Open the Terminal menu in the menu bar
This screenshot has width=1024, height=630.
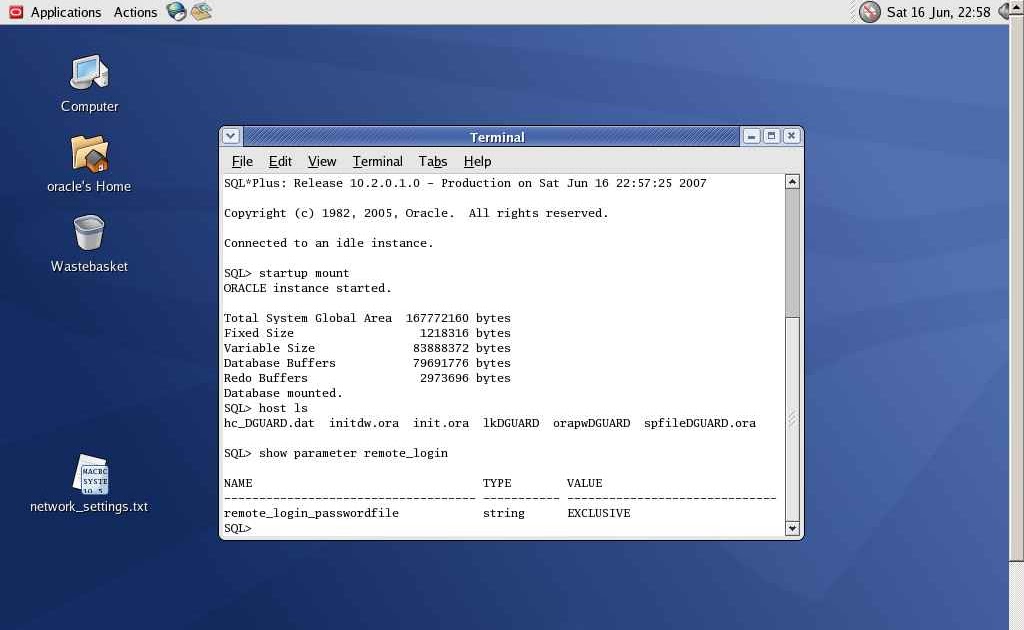point(377,161)
